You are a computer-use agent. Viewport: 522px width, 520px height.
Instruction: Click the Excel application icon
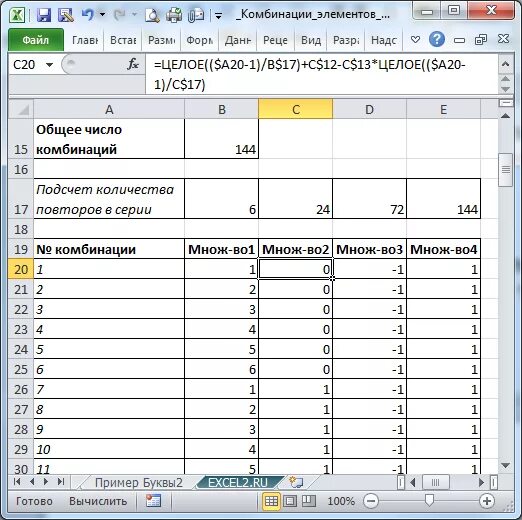[17, 15]
